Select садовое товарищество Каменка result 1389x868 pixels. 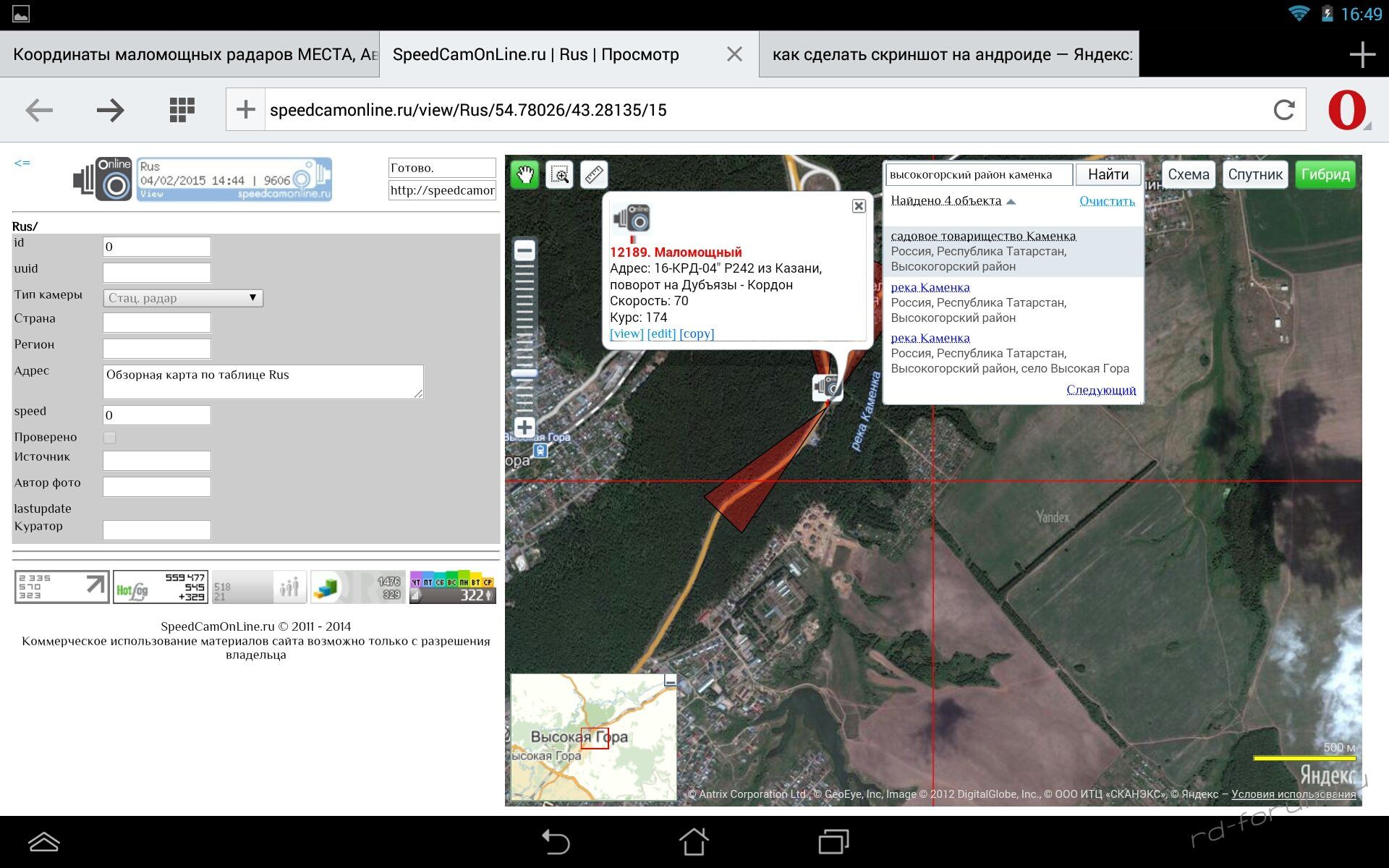tap(983, 236)
